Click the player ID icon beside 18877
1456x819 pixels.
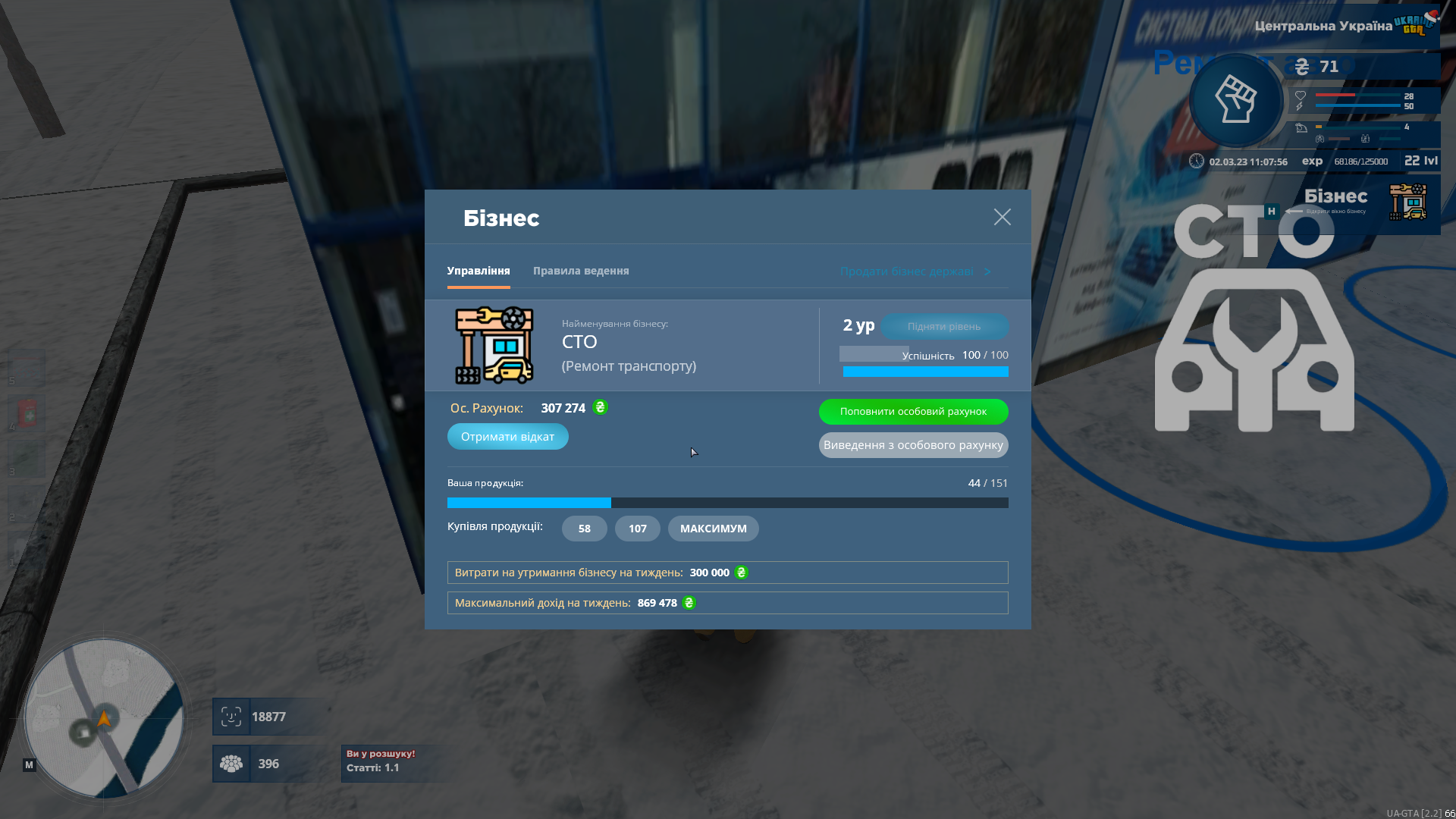pyautogui.click(x=231, y=717)
